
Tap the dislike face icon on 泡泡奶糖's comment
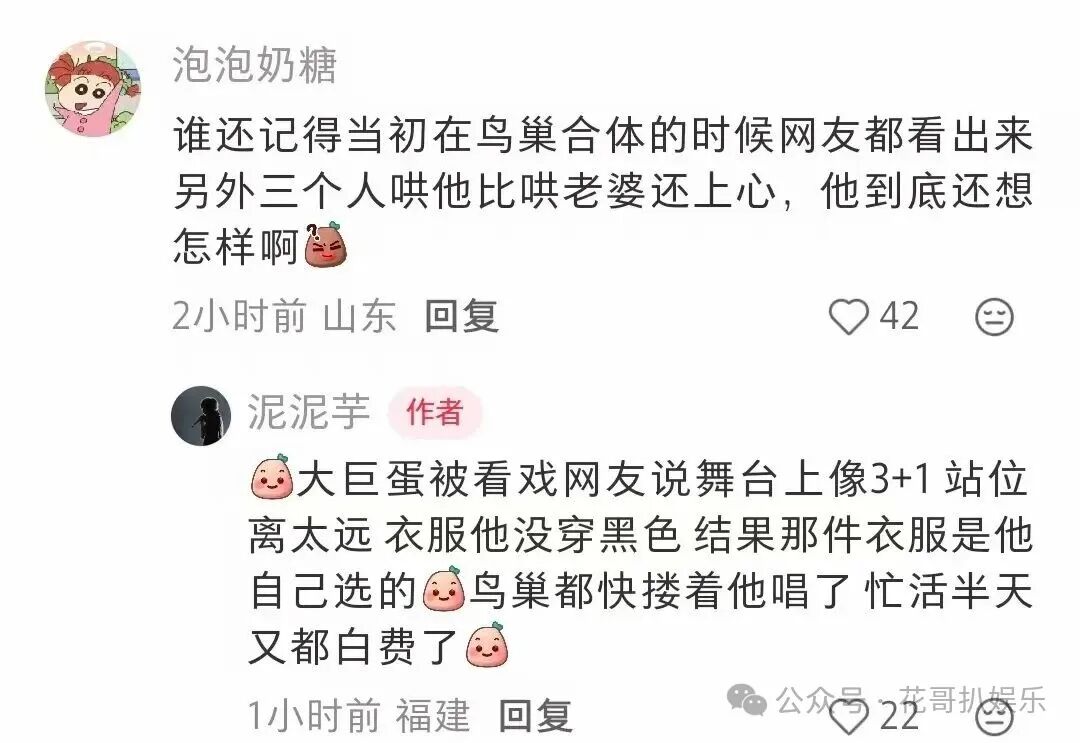994,317
